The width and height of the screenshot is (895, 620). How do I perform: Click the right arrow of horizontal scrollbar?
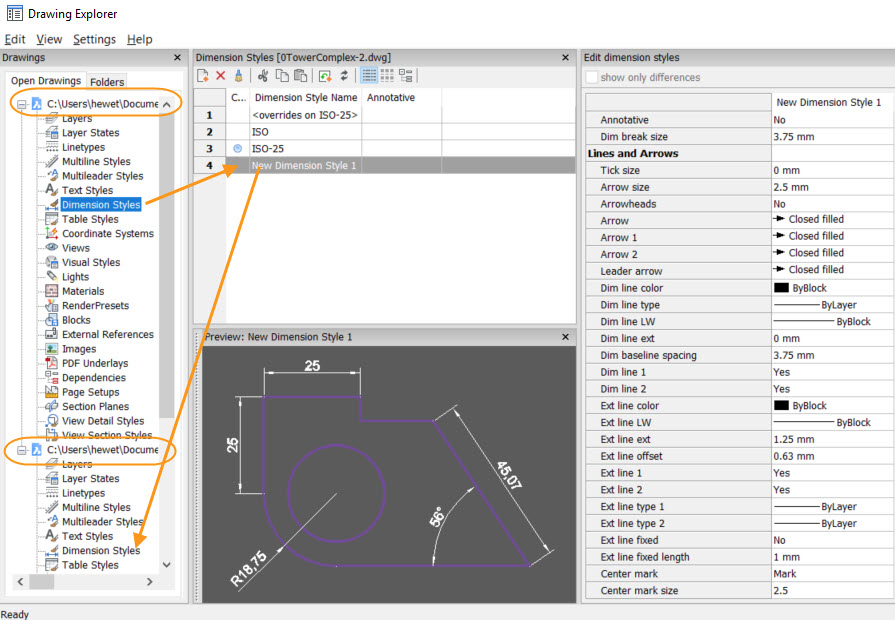(150, 582)
